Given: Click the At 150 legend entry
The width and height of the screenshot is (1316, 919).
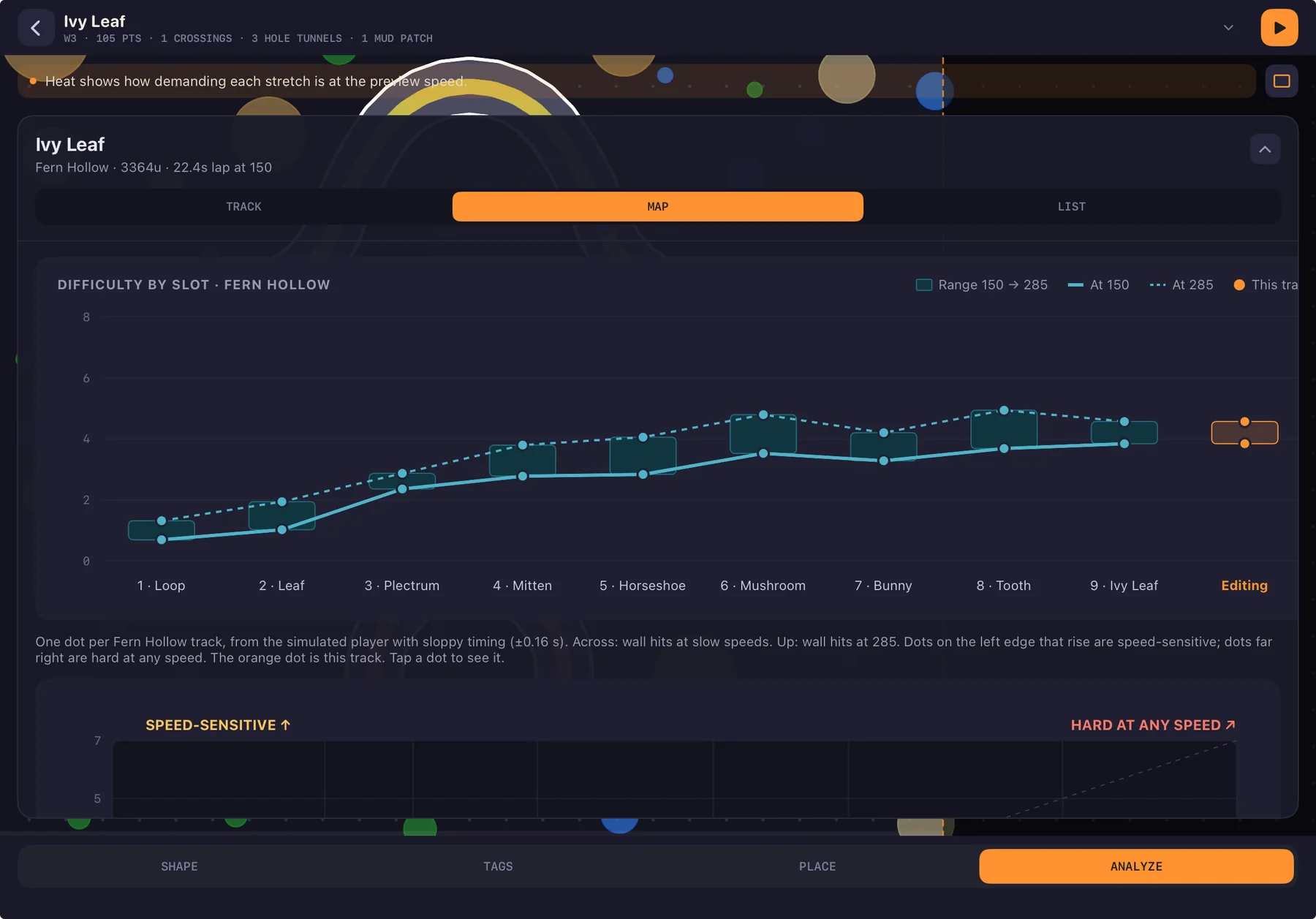Looking at the screenshot, I should [x=1098, y=285].
